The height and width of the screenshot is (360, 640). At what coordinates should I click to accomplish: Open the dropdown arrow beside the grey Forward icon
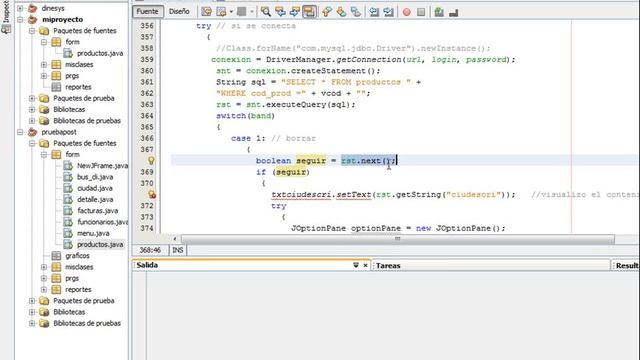[251, 12]
